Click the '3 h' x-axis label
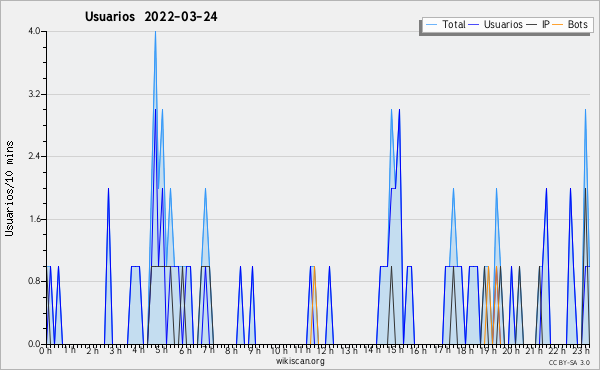This screenshot has height=370, width=600. pyautogui.click(x=115, y=350)
